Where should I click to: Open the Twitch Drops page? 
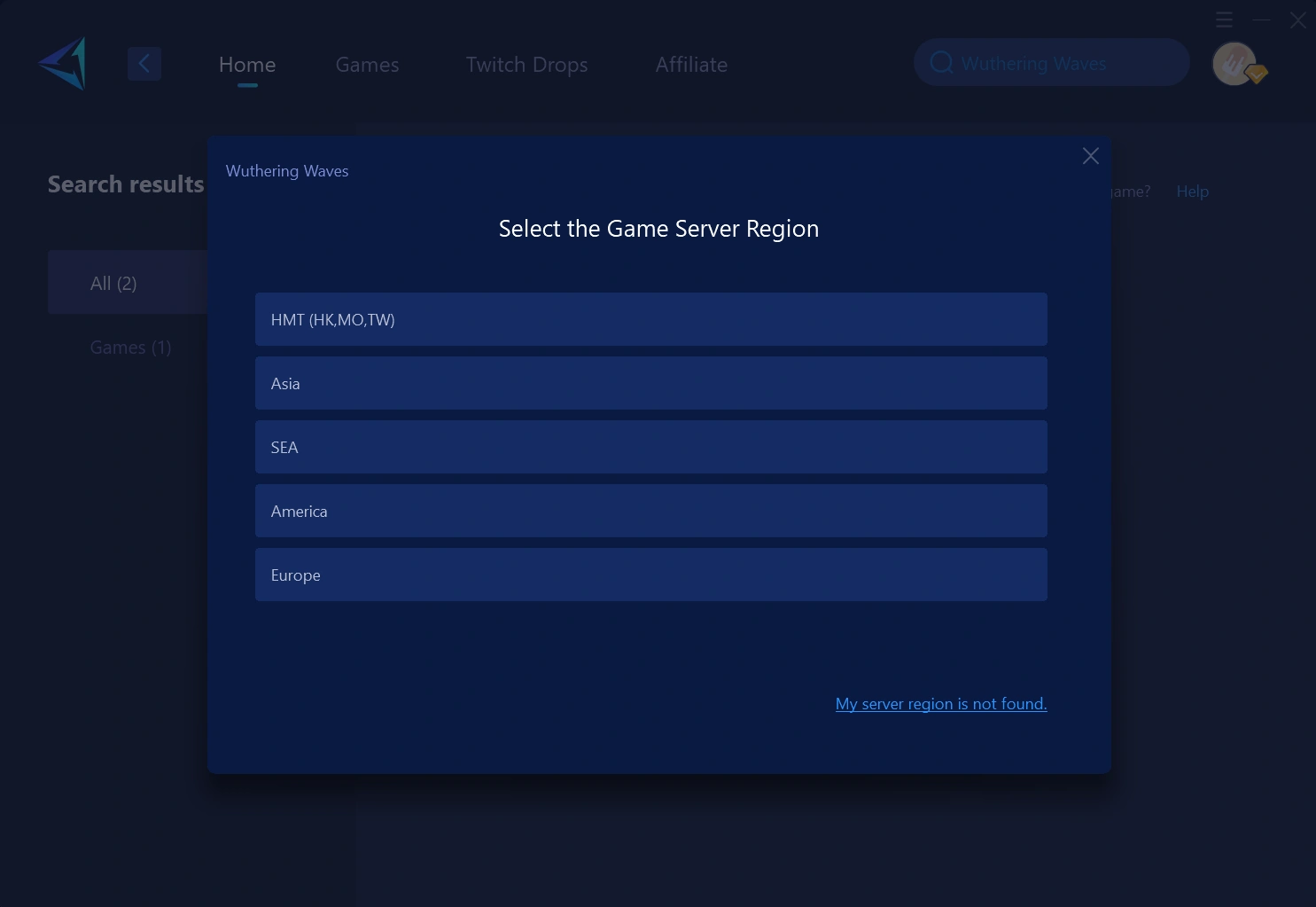(526, 64)
